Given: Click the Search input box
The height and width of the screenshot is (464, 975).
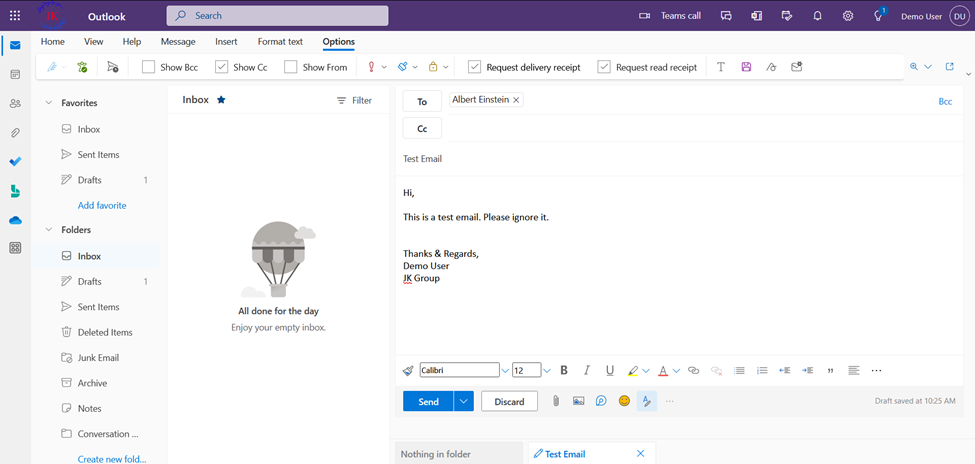Looking at the screenshot, I should point(278,16).
